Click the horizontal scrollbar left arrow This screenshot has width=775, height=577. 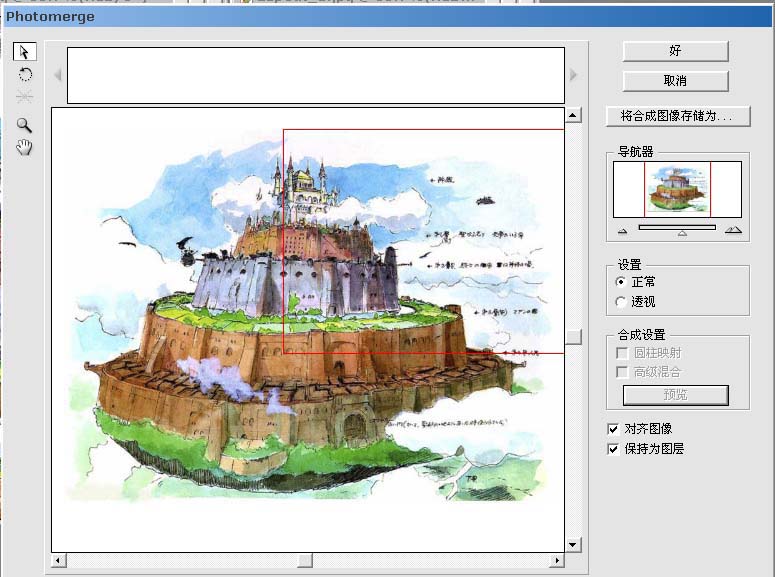pyautogui.click(x=58, y=560)
